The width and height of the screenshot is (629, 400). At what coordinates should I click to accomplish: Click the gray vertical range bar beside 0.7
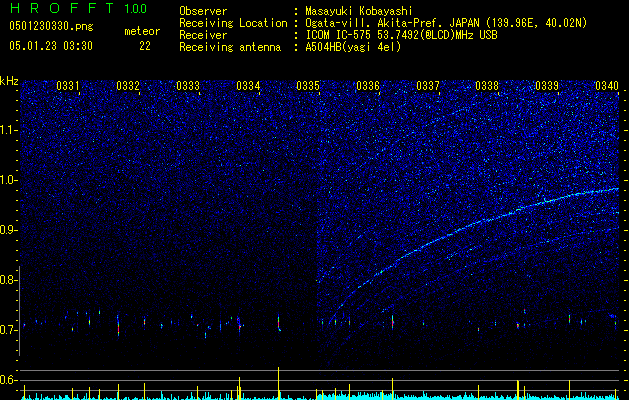[20, 311]
